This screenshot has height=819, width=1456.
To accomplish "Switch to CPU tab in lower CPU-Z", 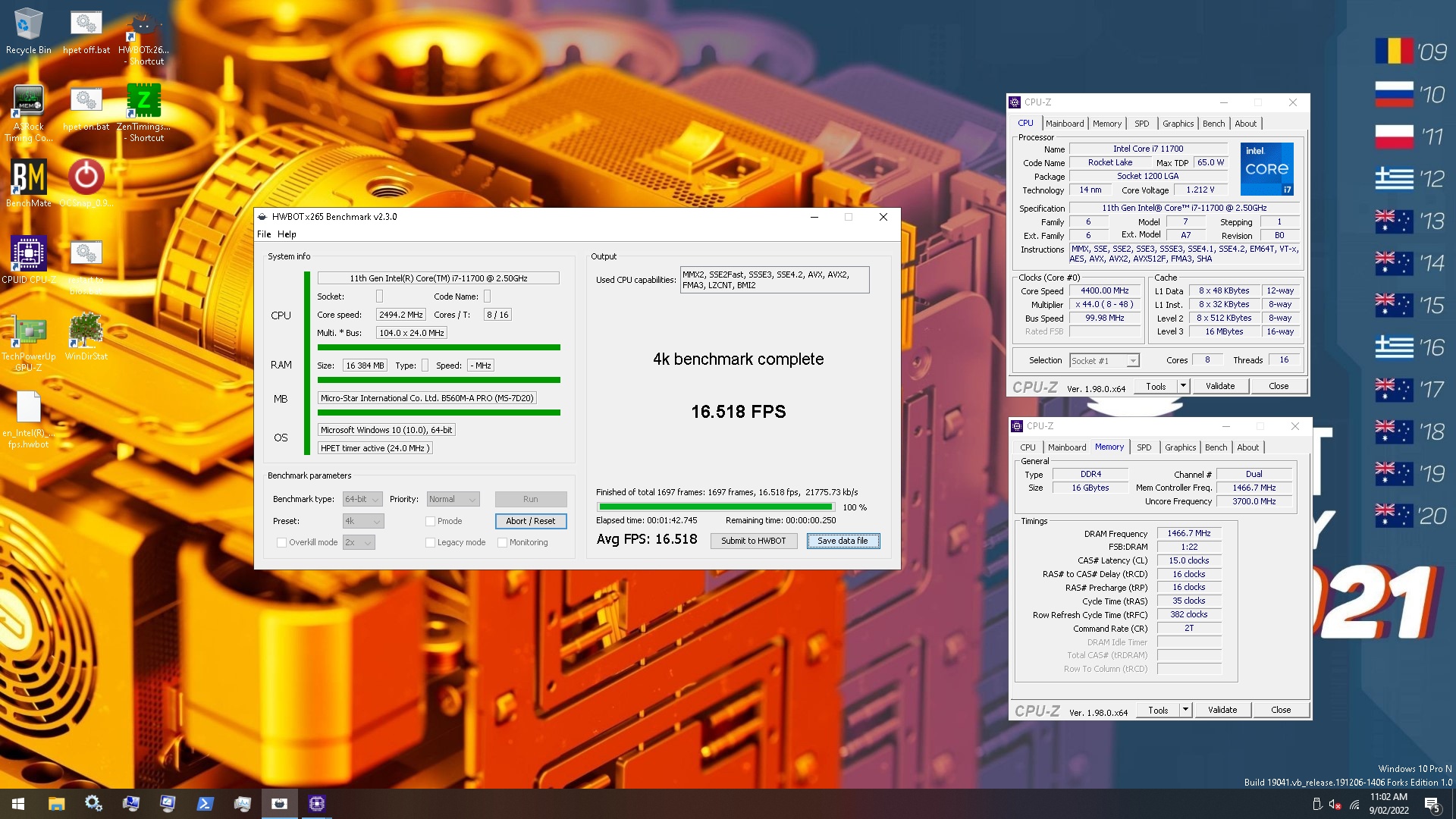I will point(1028,447).
